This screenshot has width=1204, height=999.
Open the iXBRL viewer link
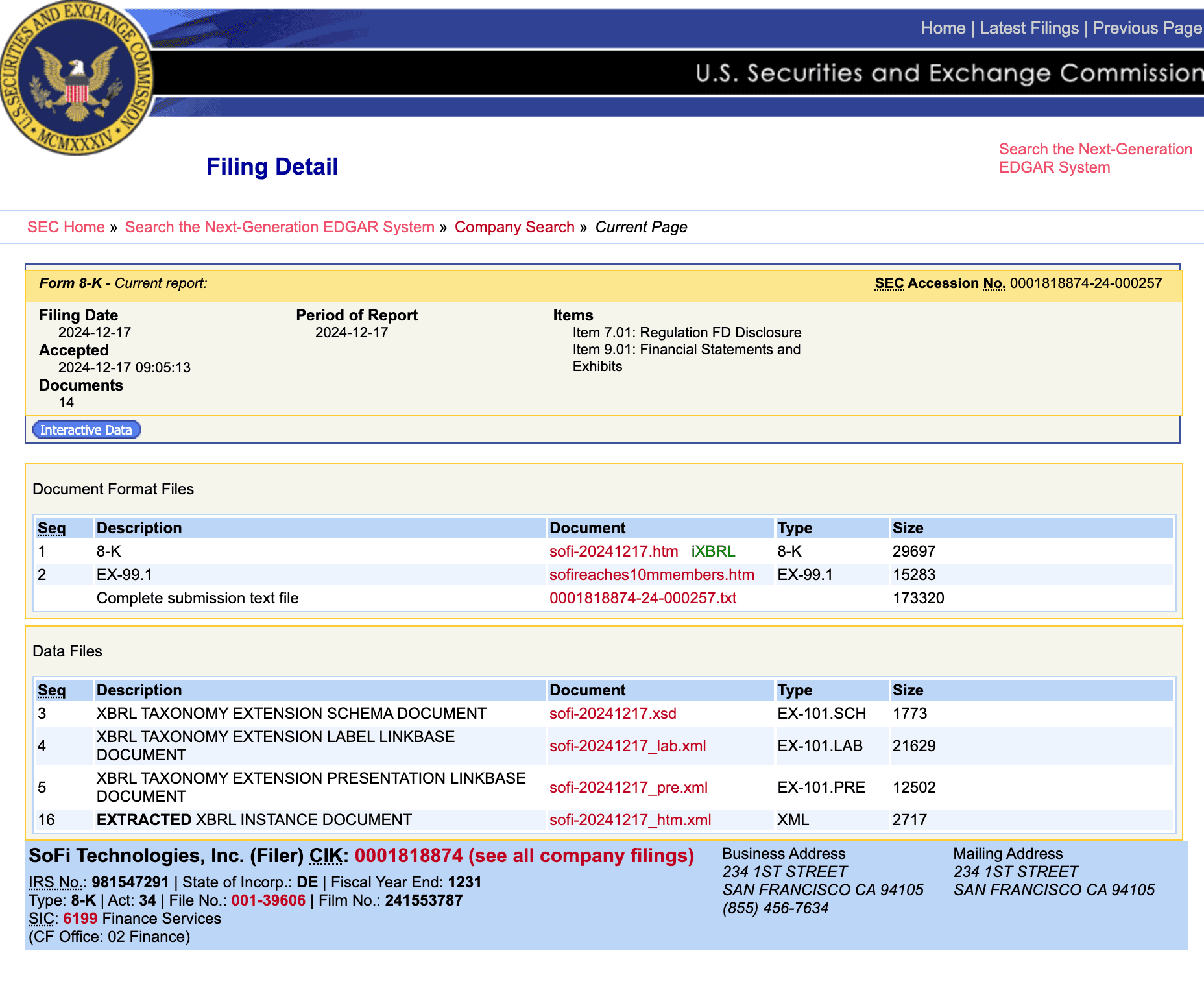tap(713, 551)
